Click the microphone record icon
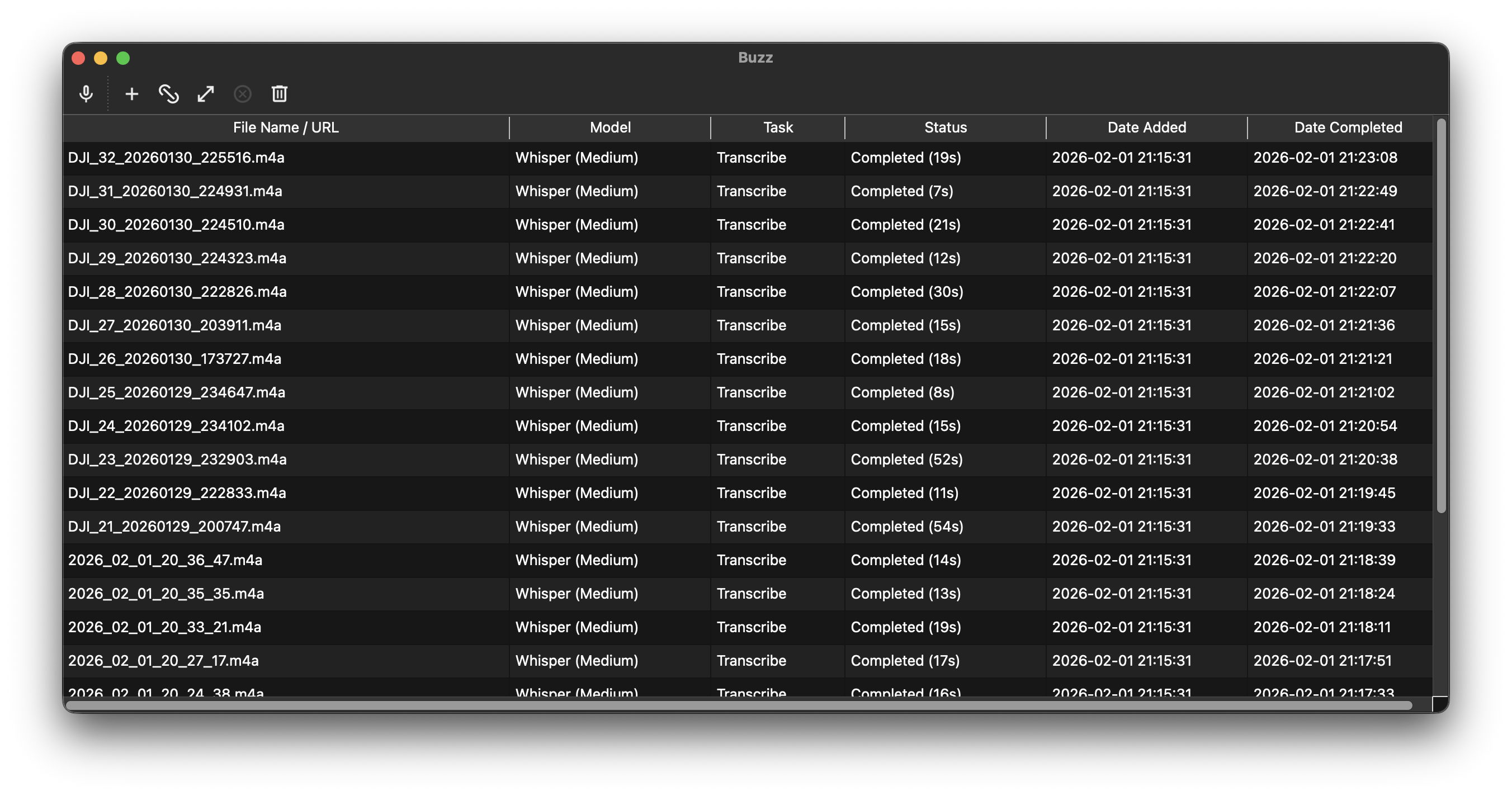The height and width of the screenshot is (796, 1512). pyautogui.click(x=86, y=94)
